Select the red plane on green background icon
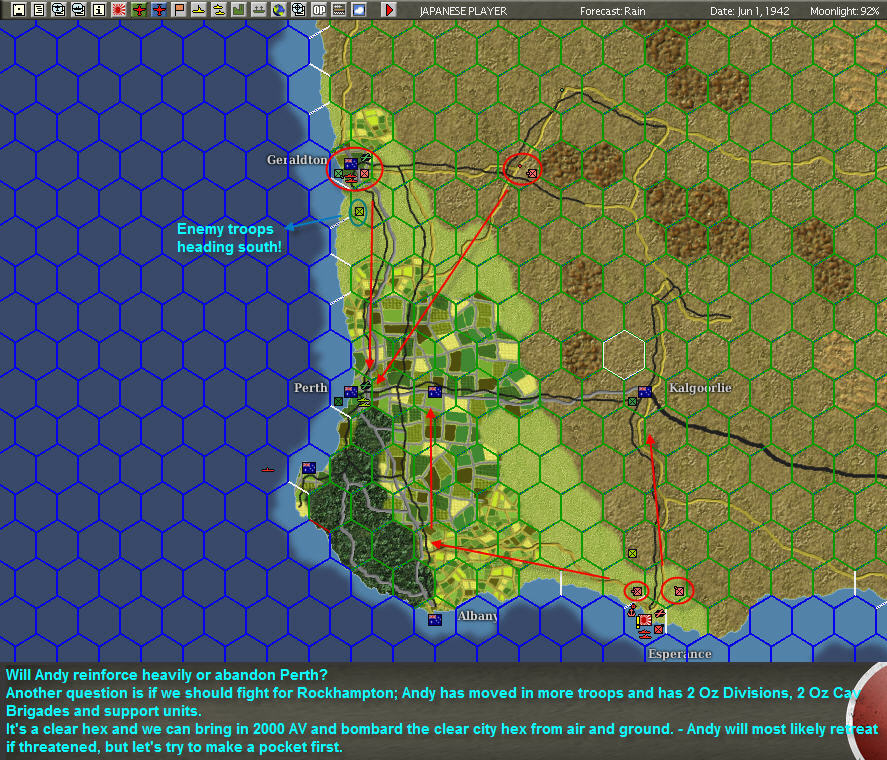Image resolution: width=887 pixels, height=760 pixels. 139,10
